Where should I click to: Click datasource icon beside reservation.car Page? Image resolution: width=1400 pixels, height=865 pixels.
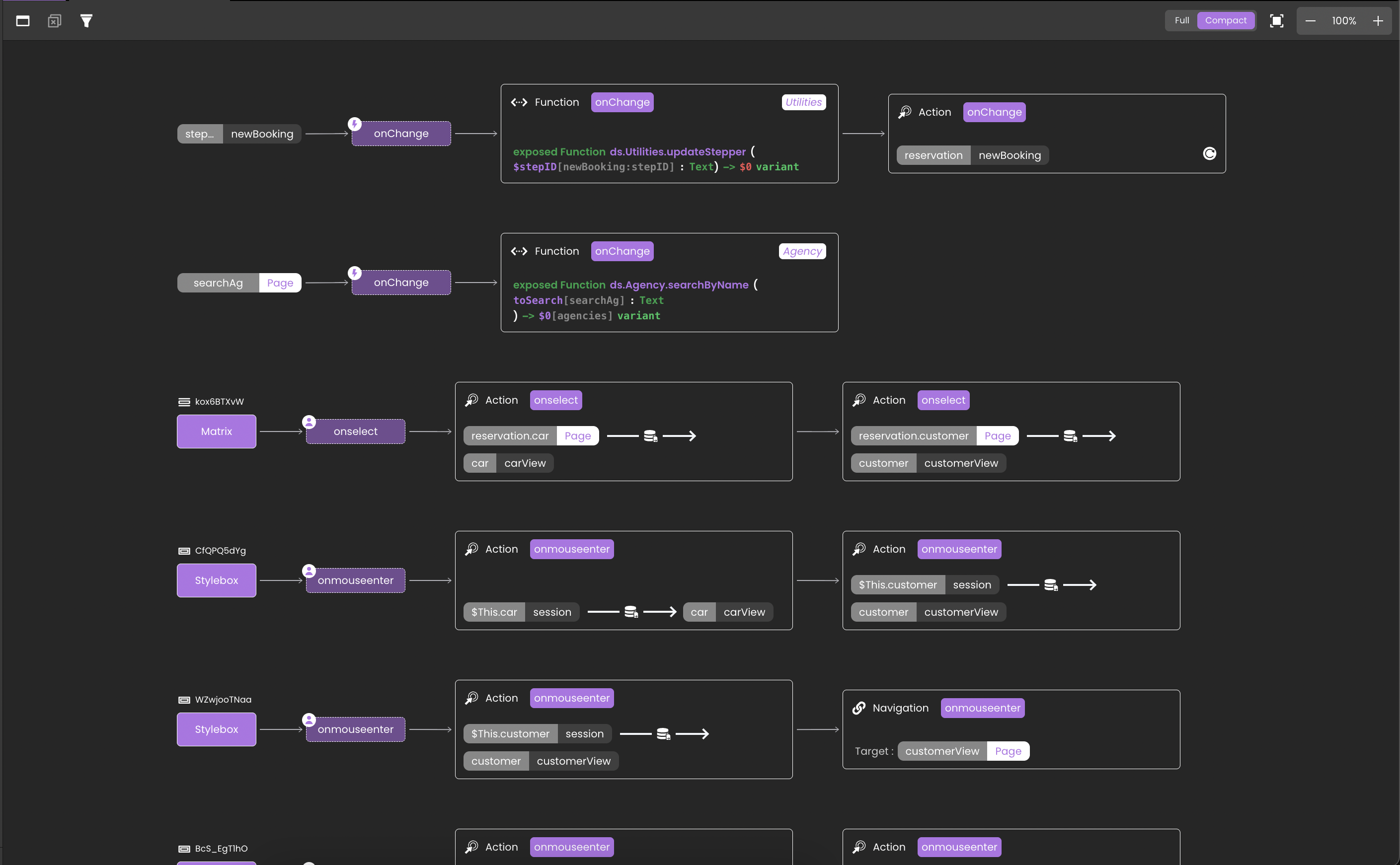(x=650, y=436)
